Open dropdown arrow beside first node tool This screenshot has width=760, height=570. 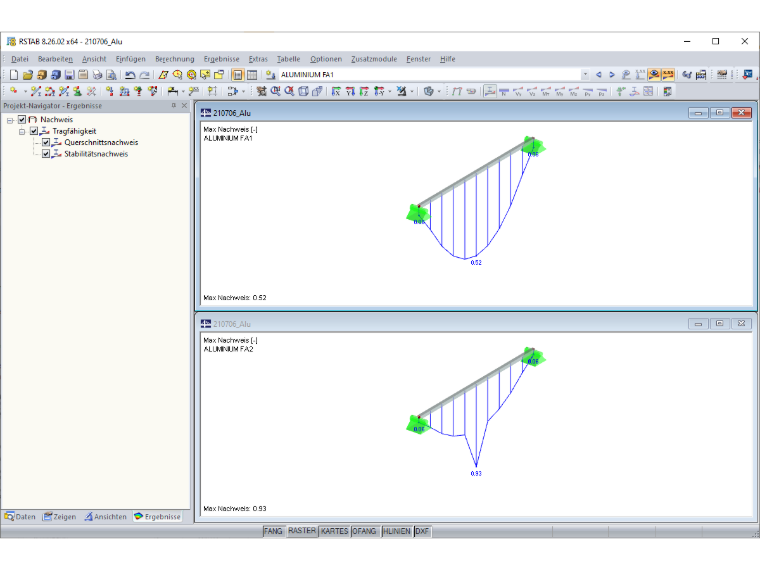(x=25, y=91)
